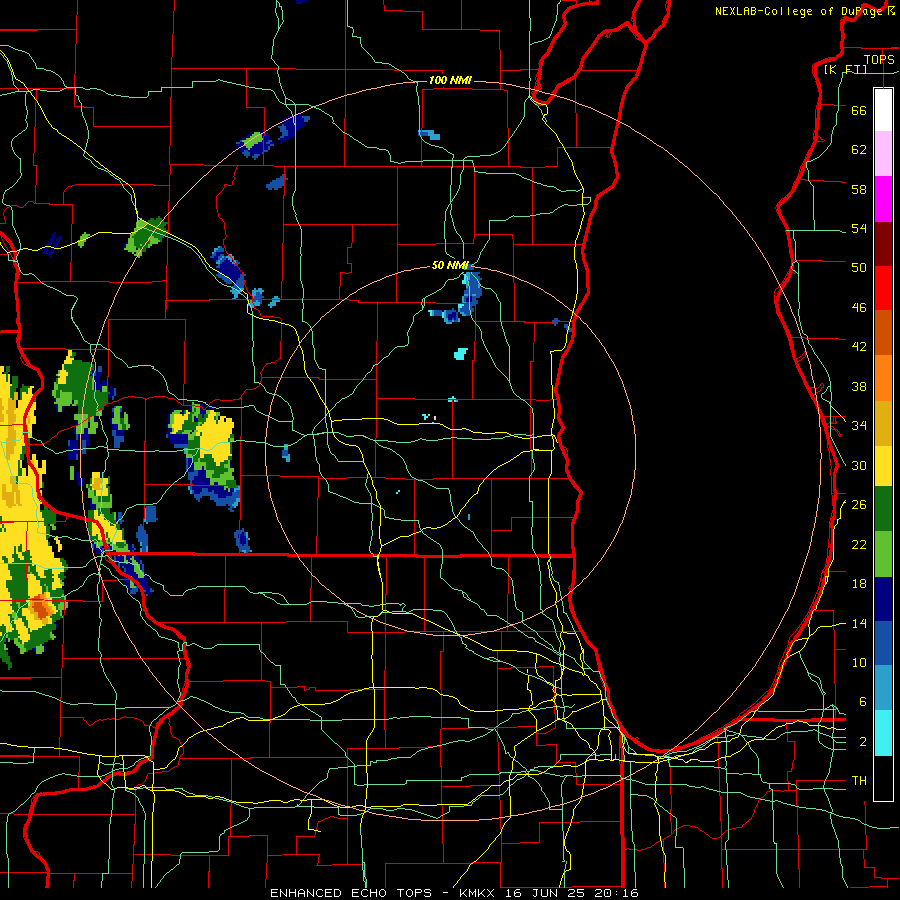Click the "38" legend label
This screenshot has height=900, width=900.
tap(859, 386)
